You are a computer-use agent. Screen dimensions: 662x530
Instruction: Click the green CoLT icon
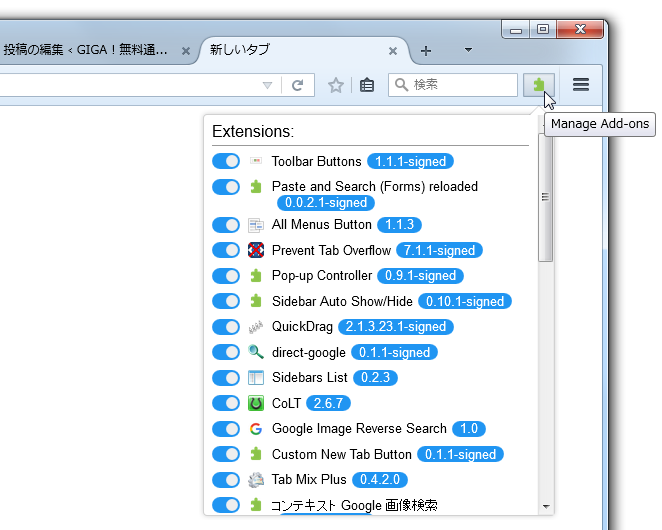point(255,403)
